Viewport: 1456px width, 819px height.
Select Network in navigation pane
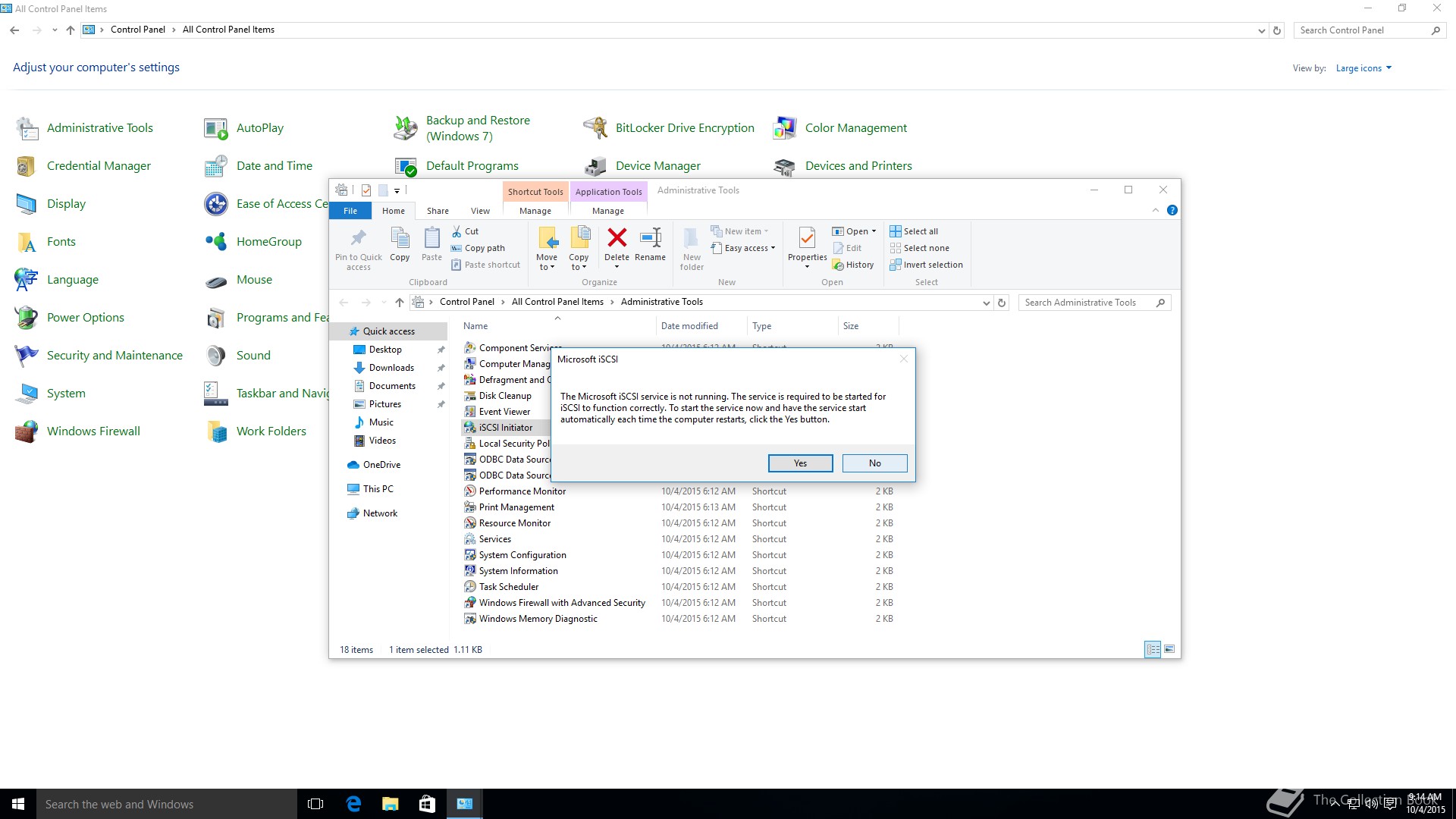tap(380, 513)
